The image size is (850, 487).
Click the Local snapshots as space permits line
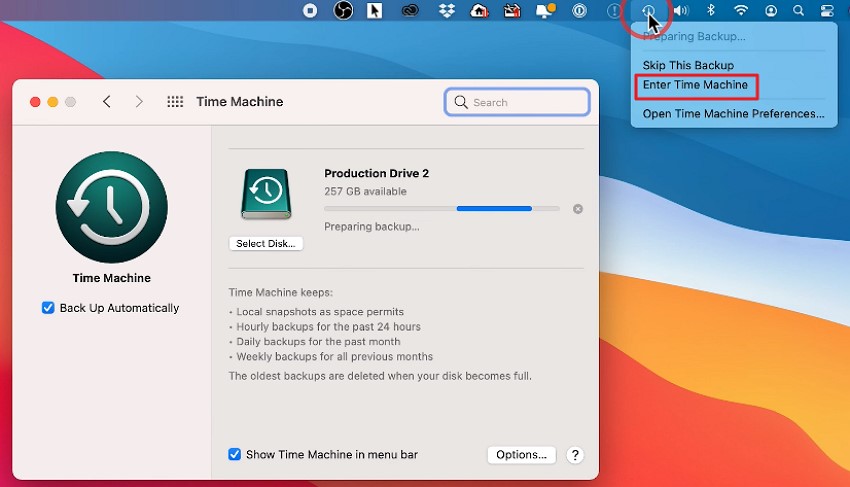point(320,312)
